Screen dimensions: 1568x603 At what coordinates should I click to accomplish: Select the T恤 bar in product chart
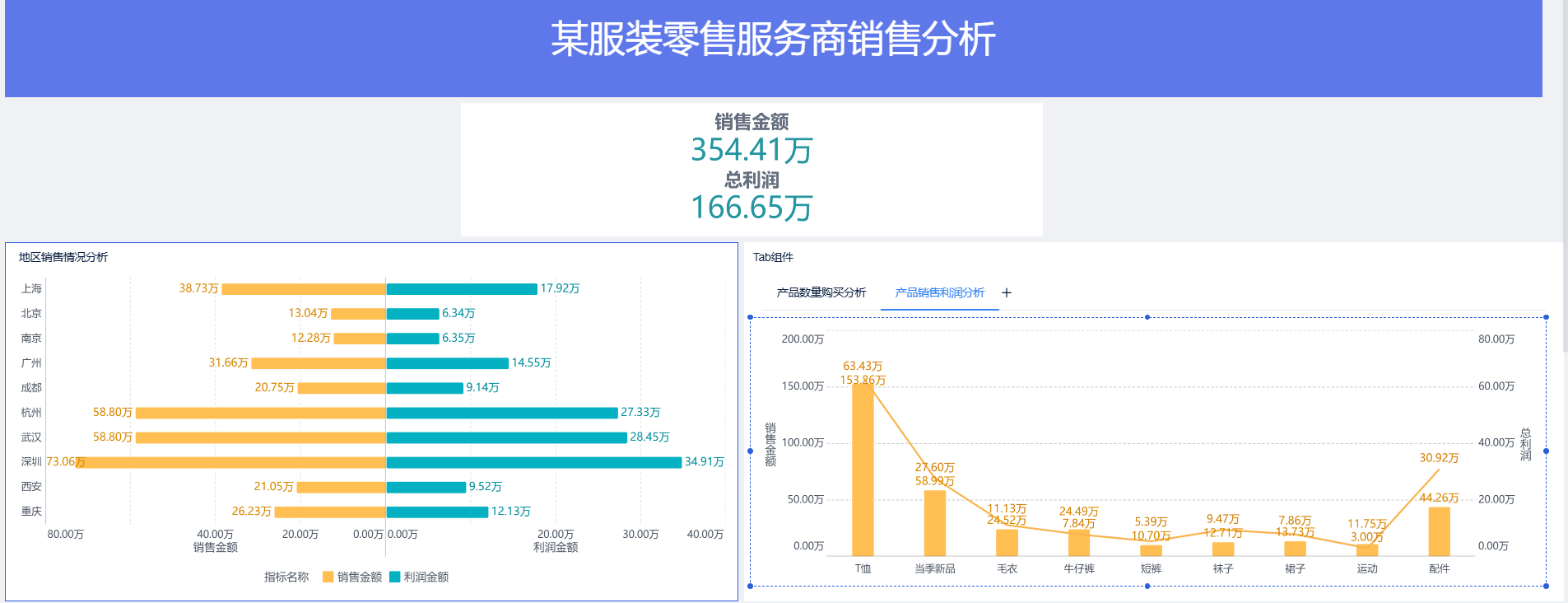[863, 470]
